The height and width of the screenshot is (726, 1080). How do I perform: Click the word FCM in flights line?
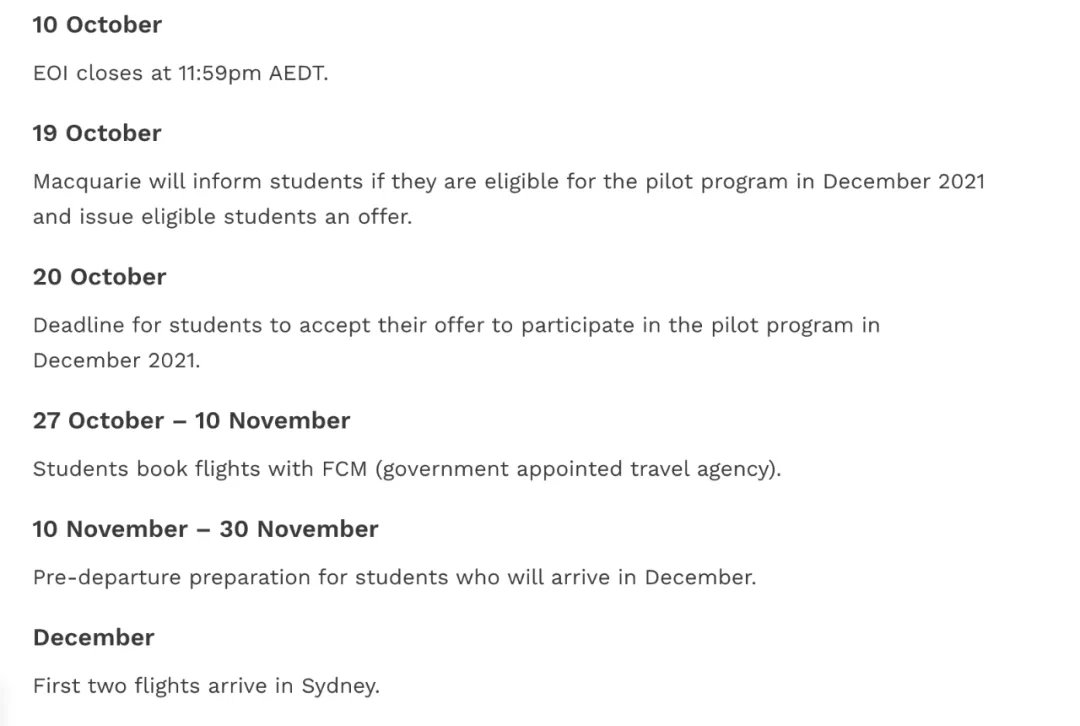tap(344, 469)
